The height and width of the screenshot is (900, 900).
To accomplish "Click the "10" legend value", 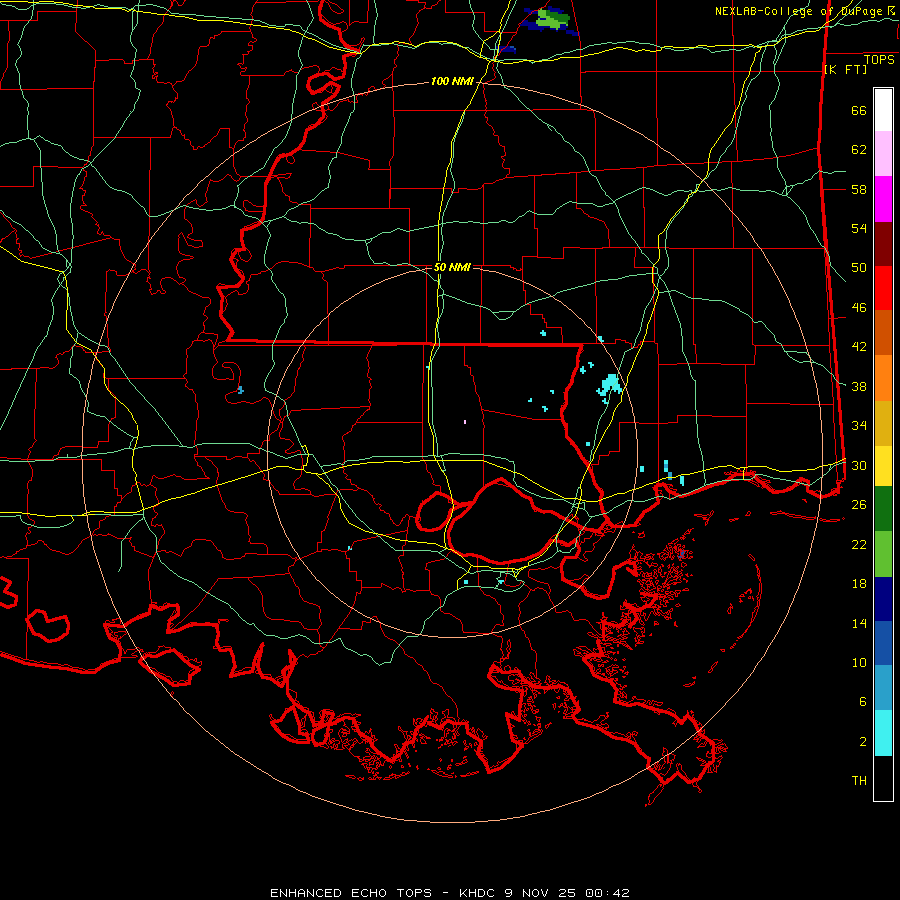I will point(859,662).
